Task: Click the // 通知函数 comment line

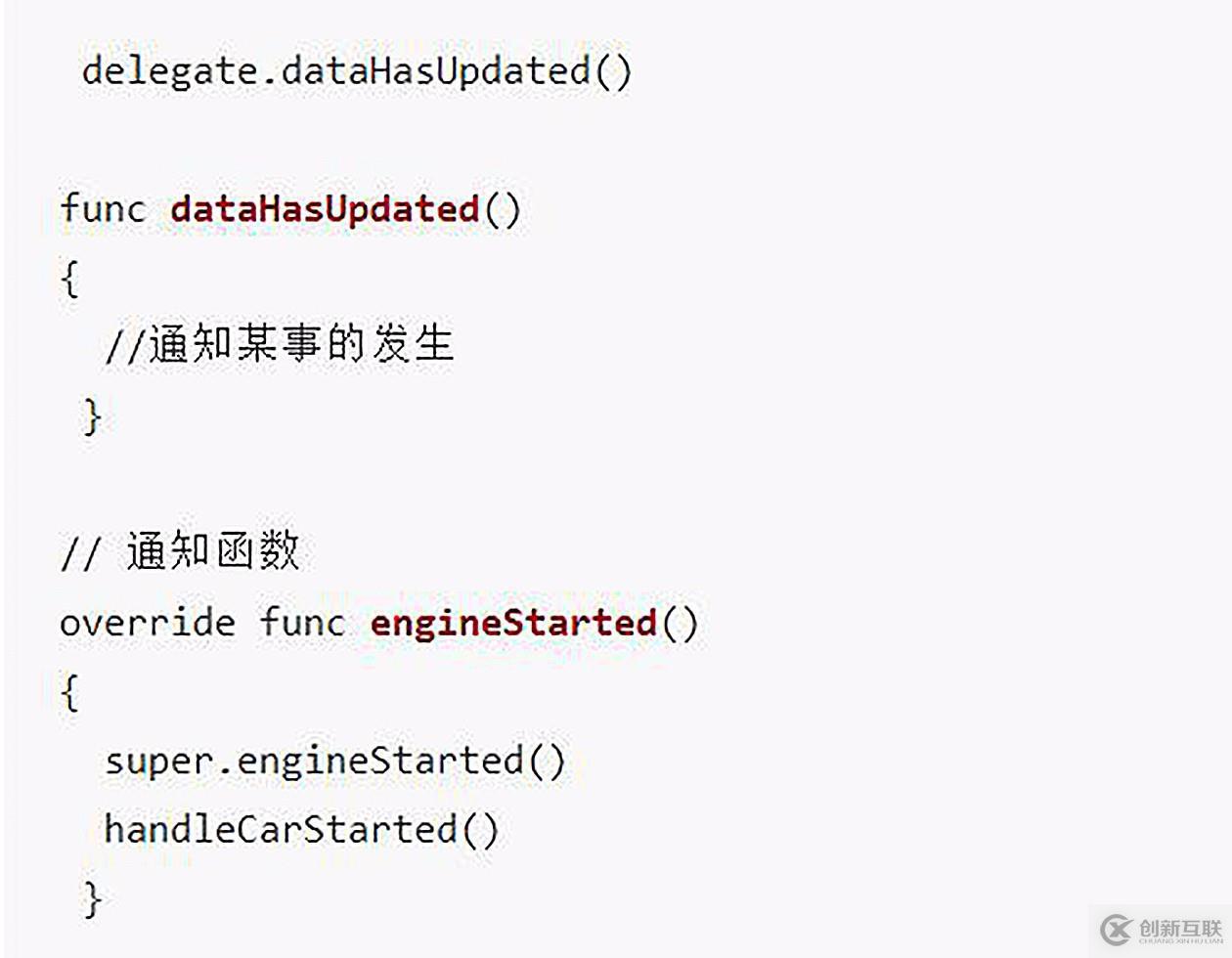Action: 180,552
